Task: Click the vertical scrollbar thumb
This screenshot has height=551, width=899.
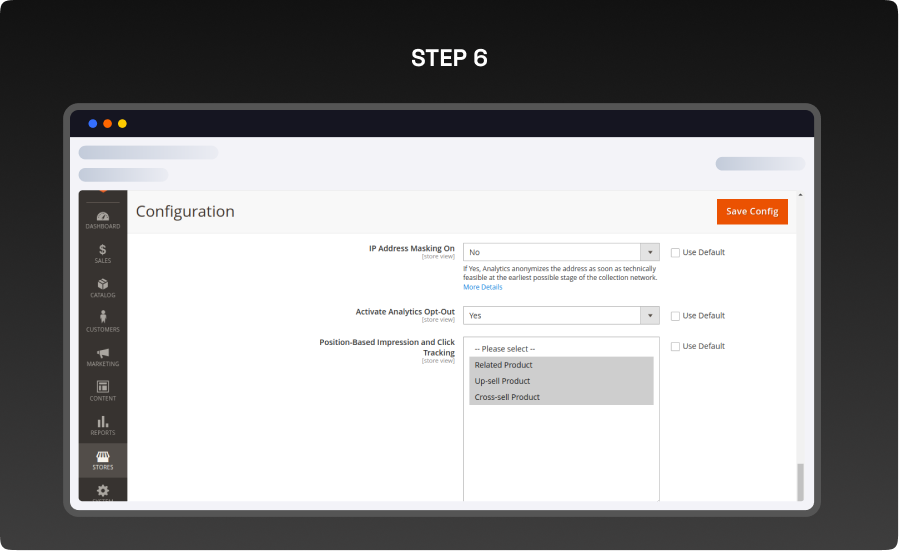Action: click(799, 482)
